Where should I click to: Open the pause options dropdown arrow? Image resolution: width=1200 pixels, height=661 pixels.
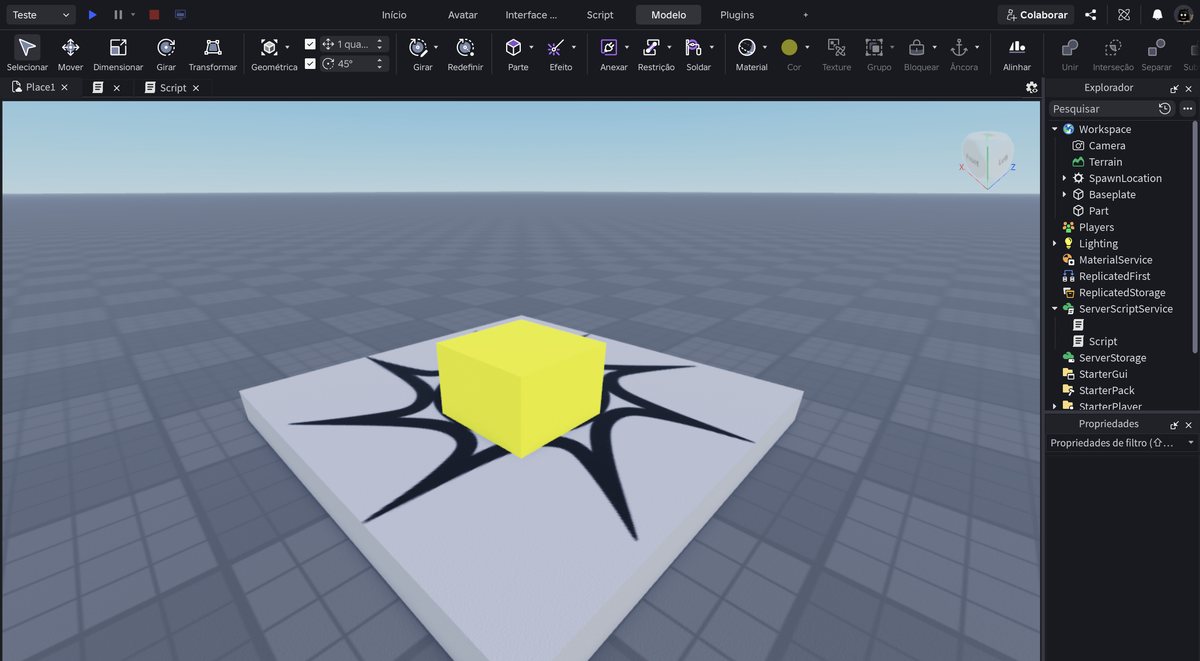pyautogui.click(x=133, y=15)
